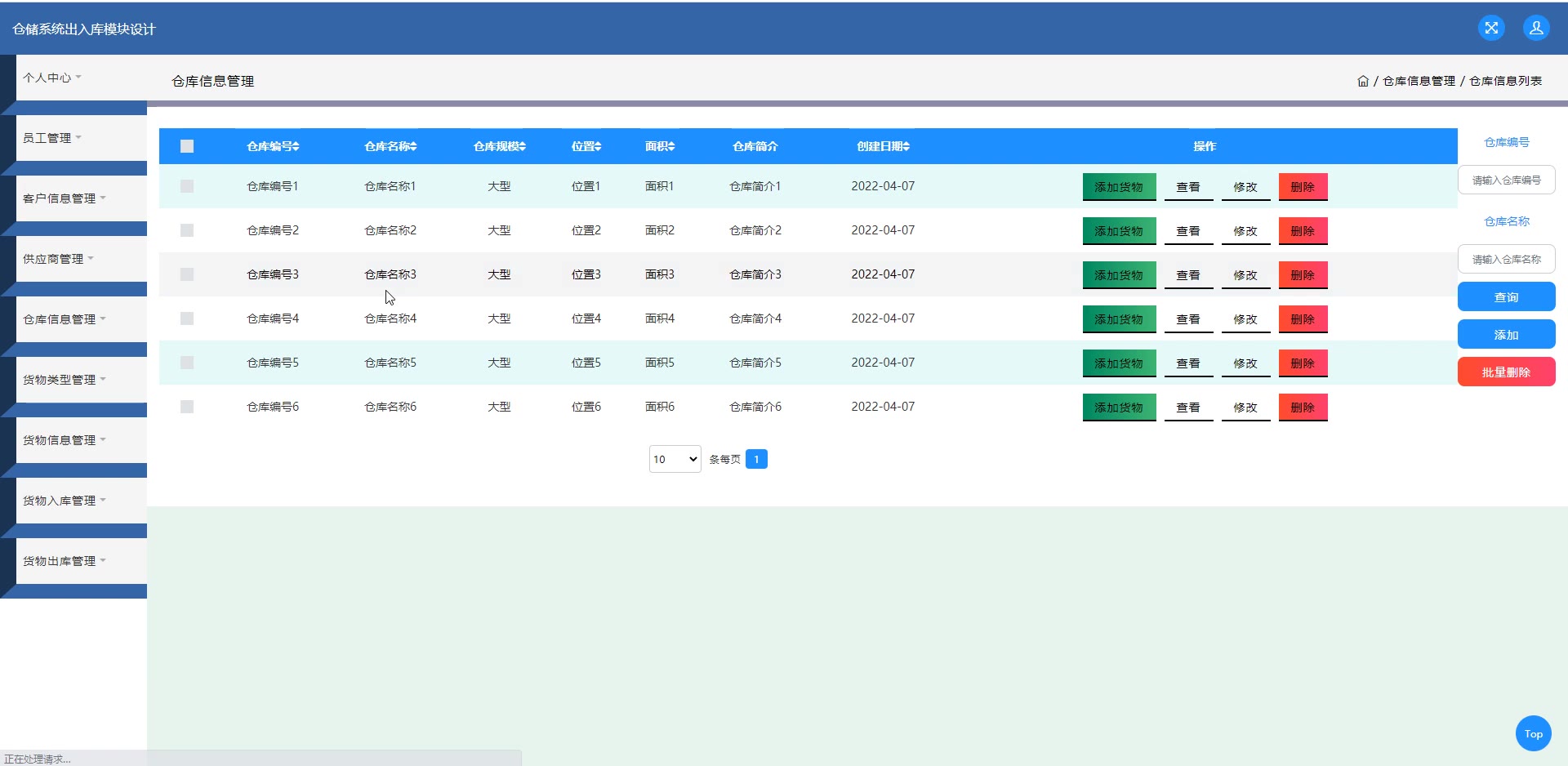Click the fullscreen toggle icon in header
Screen dimensions: 1568x766
click(x=1491, y=28)
